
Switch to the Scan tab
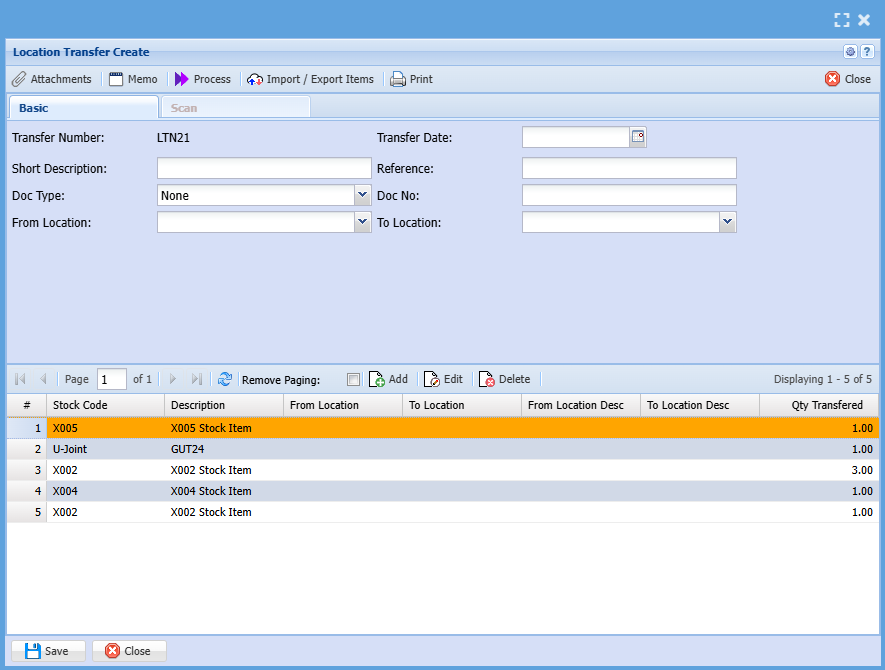click(184, 108)
